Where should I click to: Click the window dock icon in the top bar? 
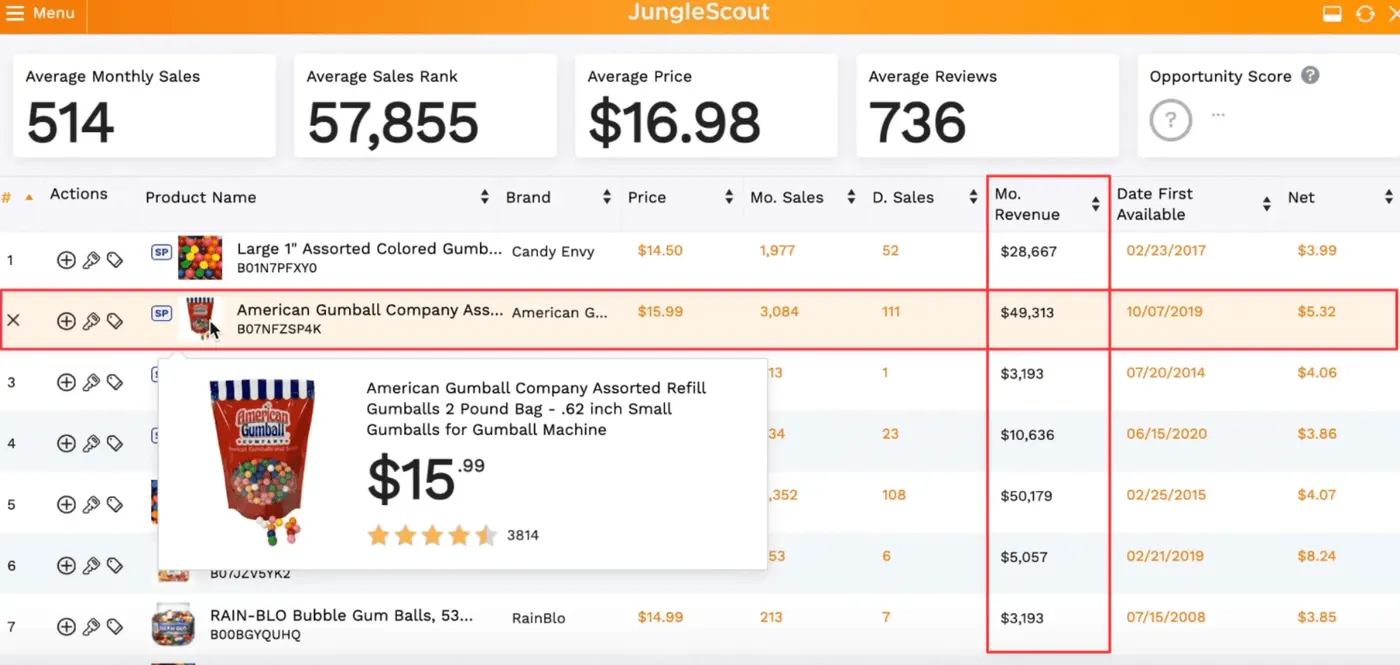pos(1331,13)
